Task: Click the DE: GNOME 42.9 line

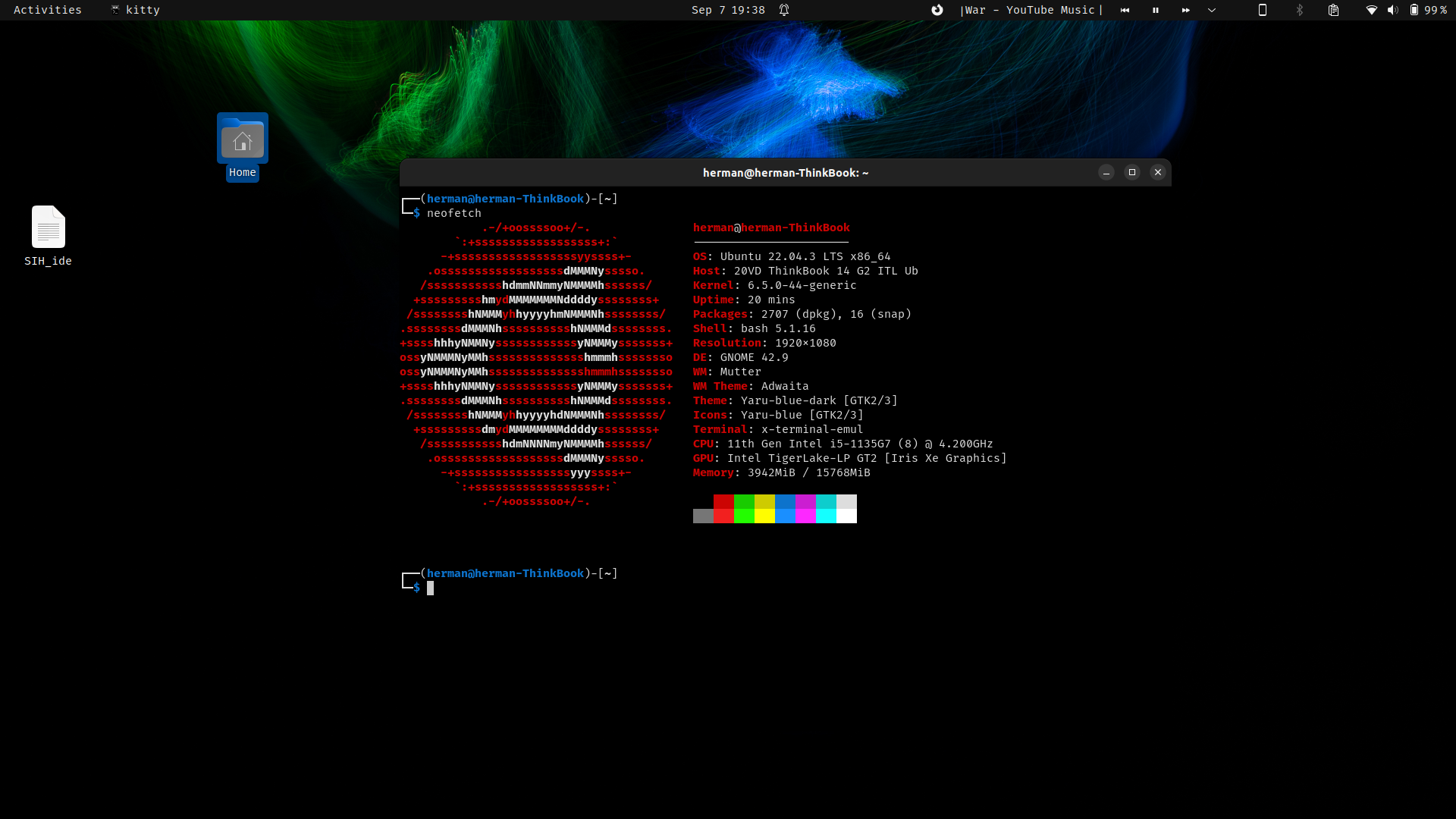Action: coord(740,357)
